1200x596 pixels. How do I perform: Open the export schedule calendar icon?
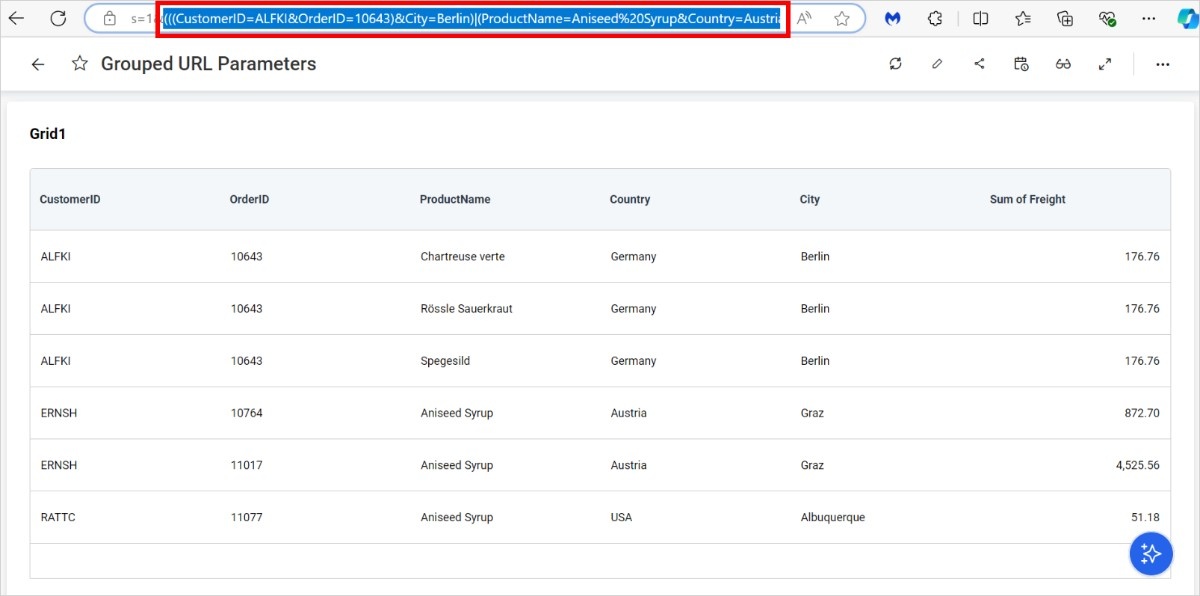(x=1021, y=63)
